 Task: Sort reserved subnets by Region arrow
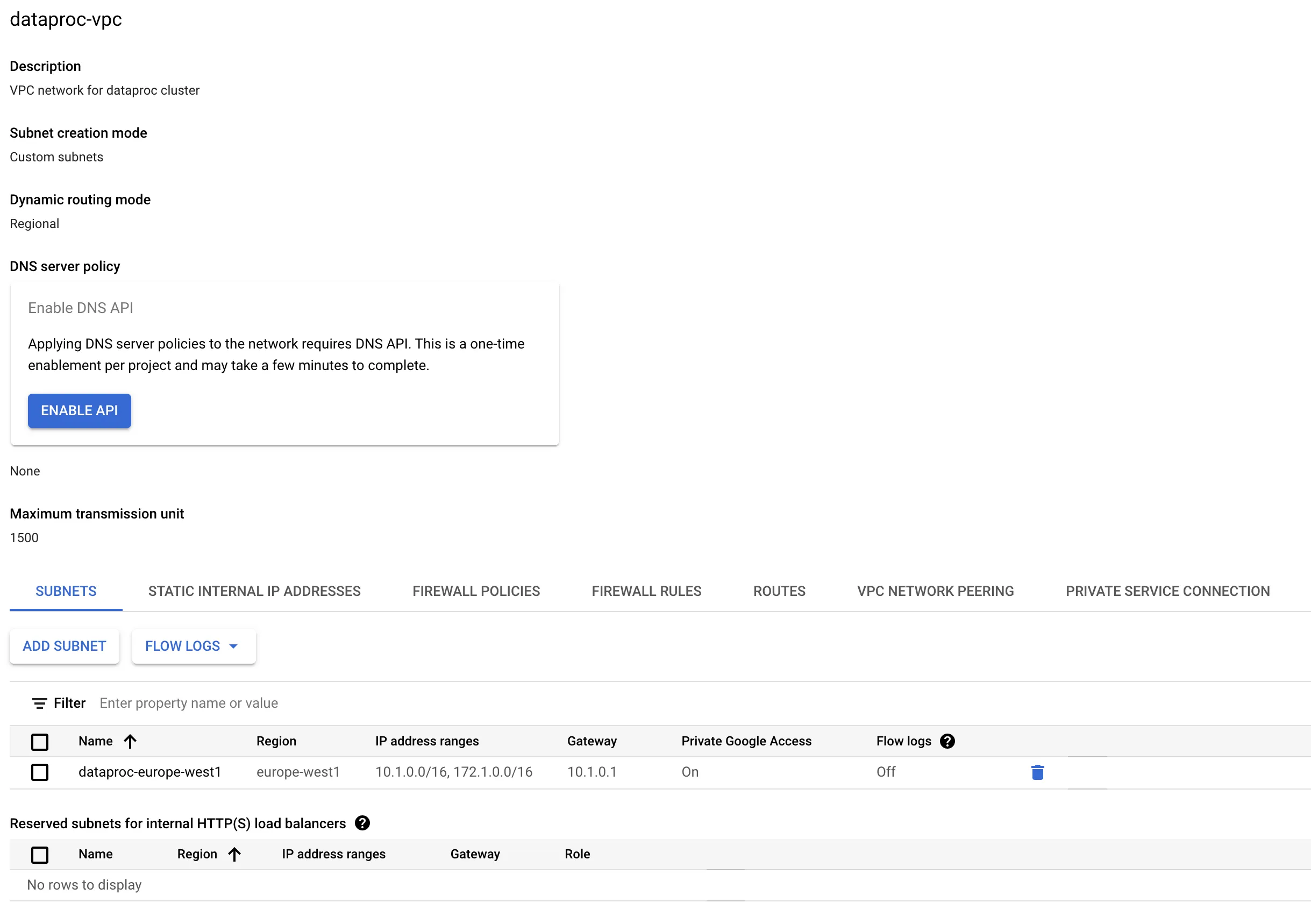234,854
